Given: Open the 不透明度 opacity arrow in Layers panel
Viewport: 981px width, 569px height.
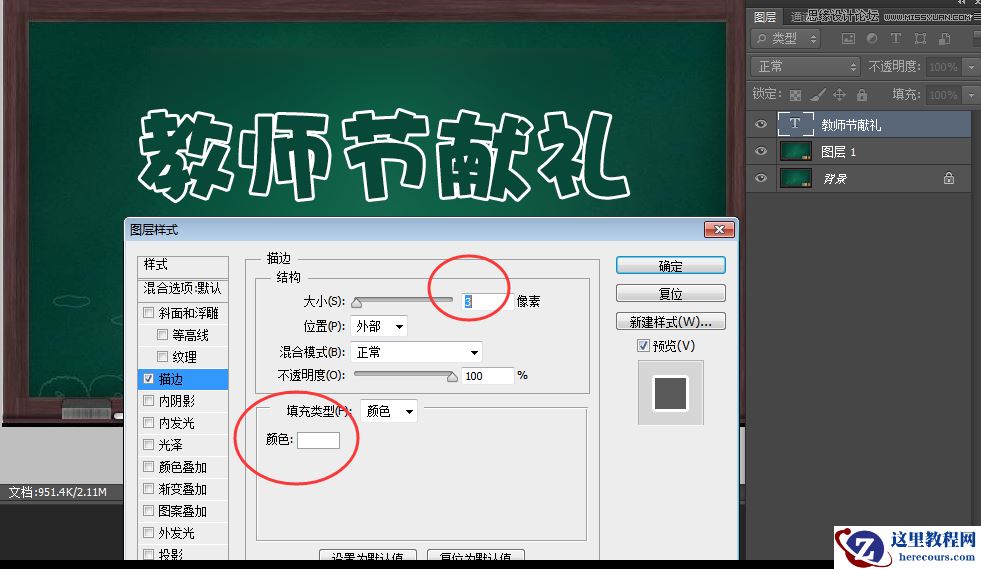Looking at the screenshot, I should click(x=972, y=67).
